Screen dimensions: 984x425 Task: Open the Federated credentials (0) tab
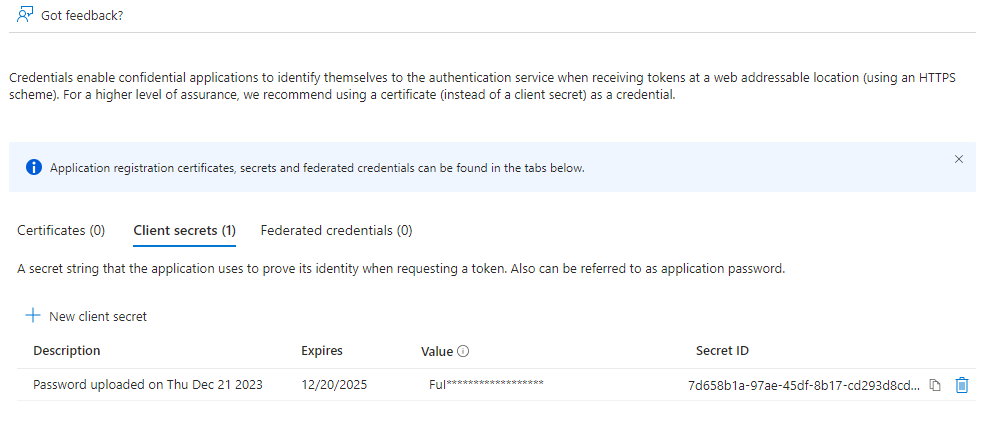[336, 230]
